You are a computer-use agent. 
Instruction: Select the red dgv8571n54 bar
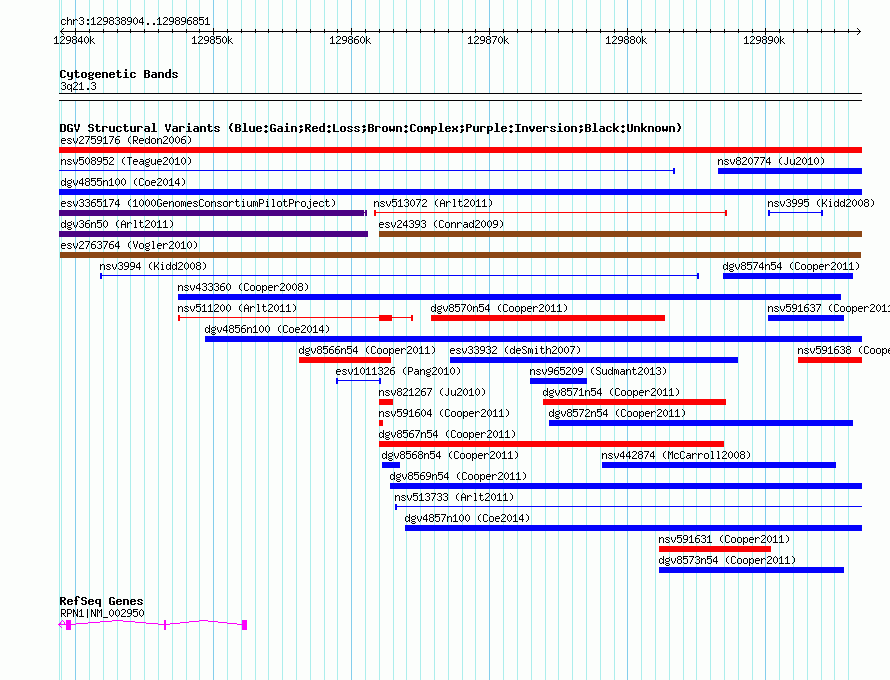pyautogui.click(x=634, y=402)
